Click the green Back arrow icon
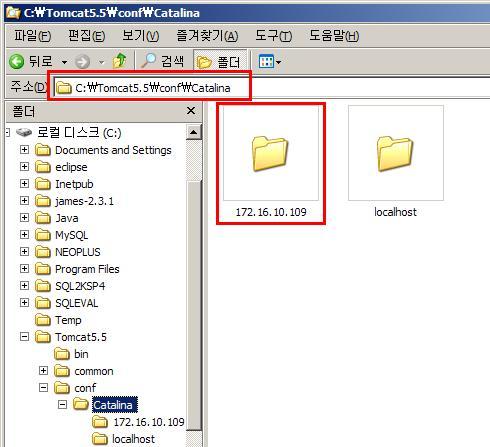 click(17, 62)
